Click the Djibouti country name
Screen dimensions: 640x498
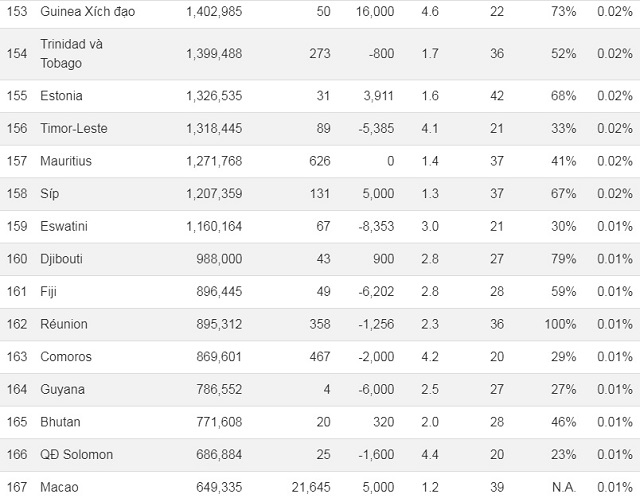[61, 259]
